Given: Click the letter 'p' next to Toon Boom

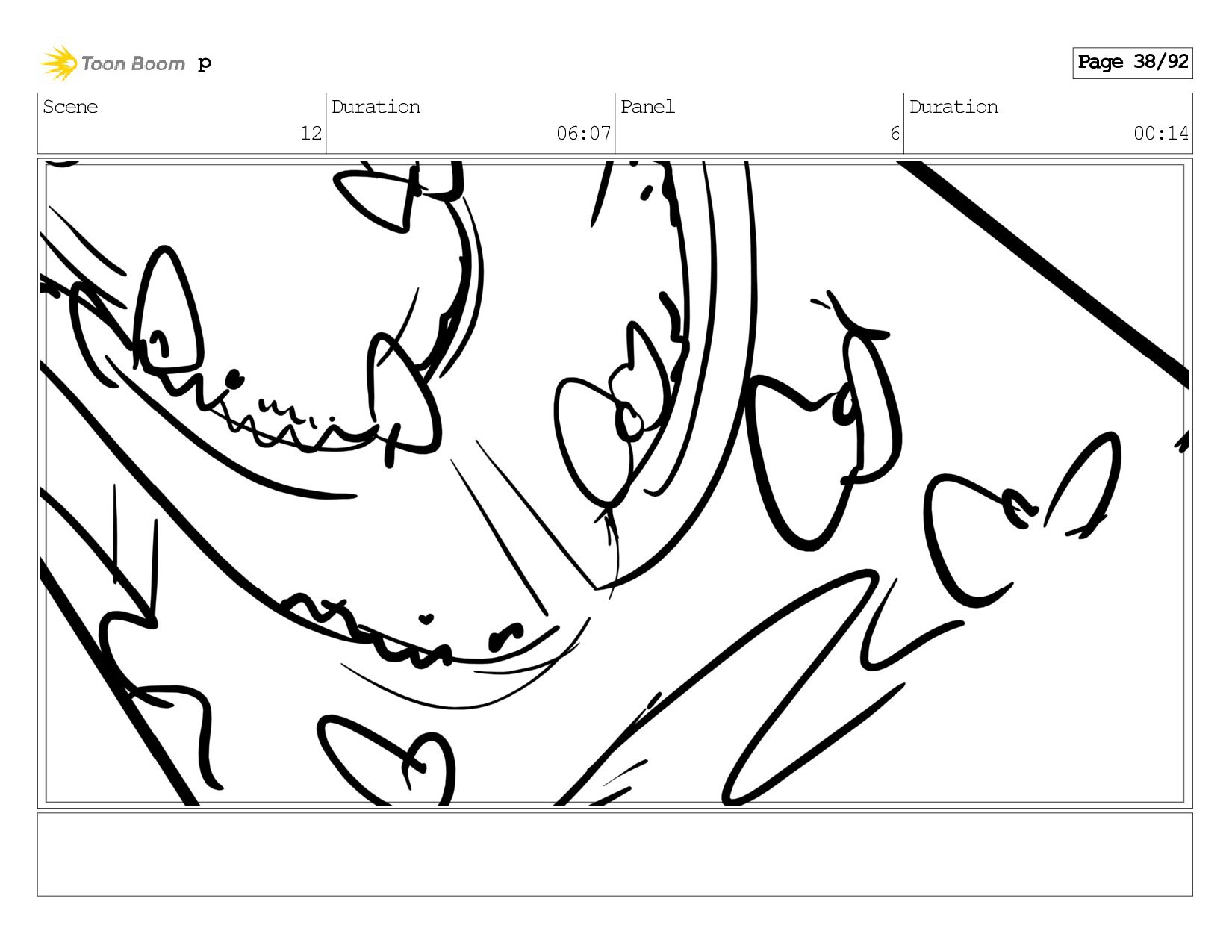Looking at the screenshot, I should (205, 64).
